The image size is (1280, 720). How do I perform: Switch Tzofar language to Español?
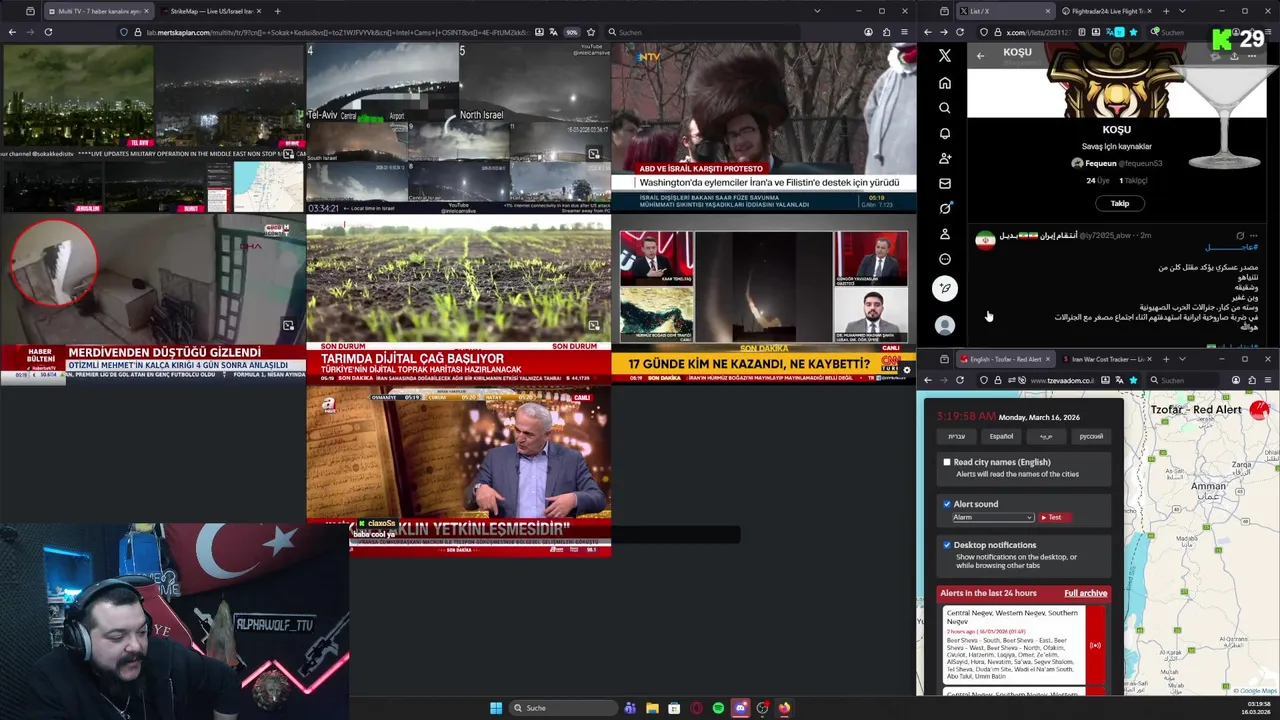[1001, 436]
